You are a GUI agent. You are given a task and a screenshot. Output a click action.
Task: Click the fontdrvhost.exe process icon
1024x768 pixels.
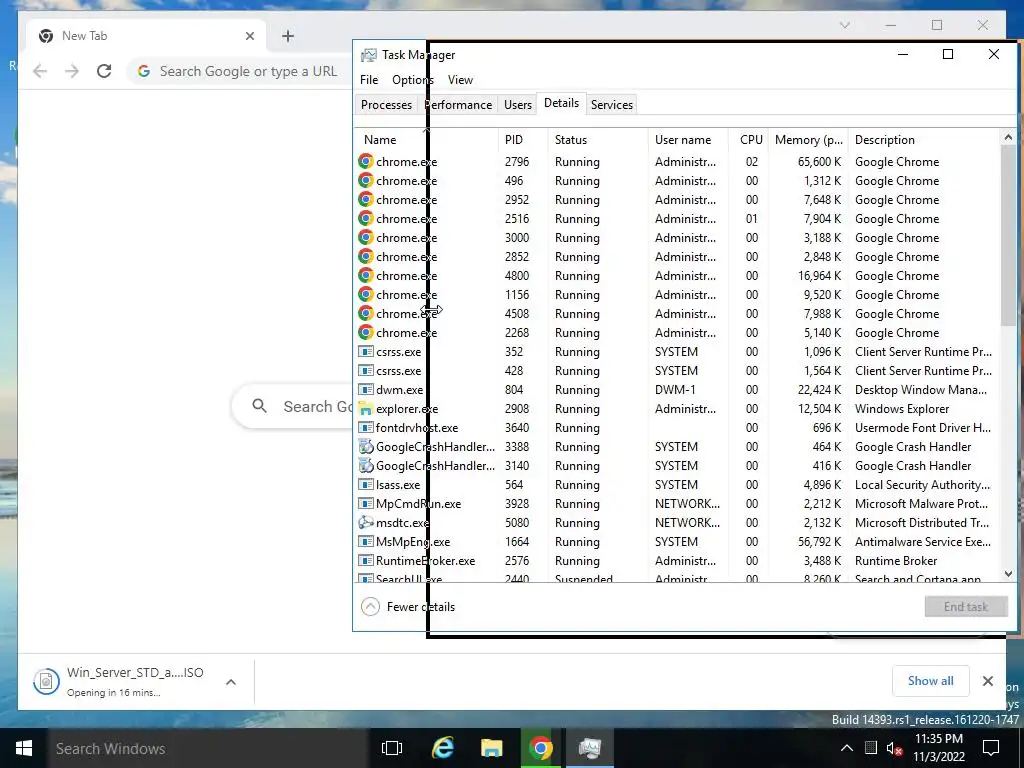[x=366, y=428]
